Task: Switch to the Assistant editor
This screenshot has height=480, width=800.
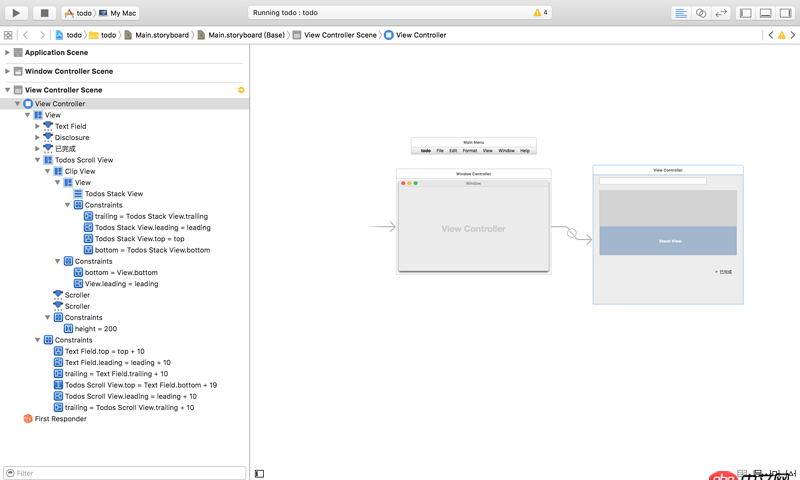Action: pyautogui.click(x=701, y=13)
